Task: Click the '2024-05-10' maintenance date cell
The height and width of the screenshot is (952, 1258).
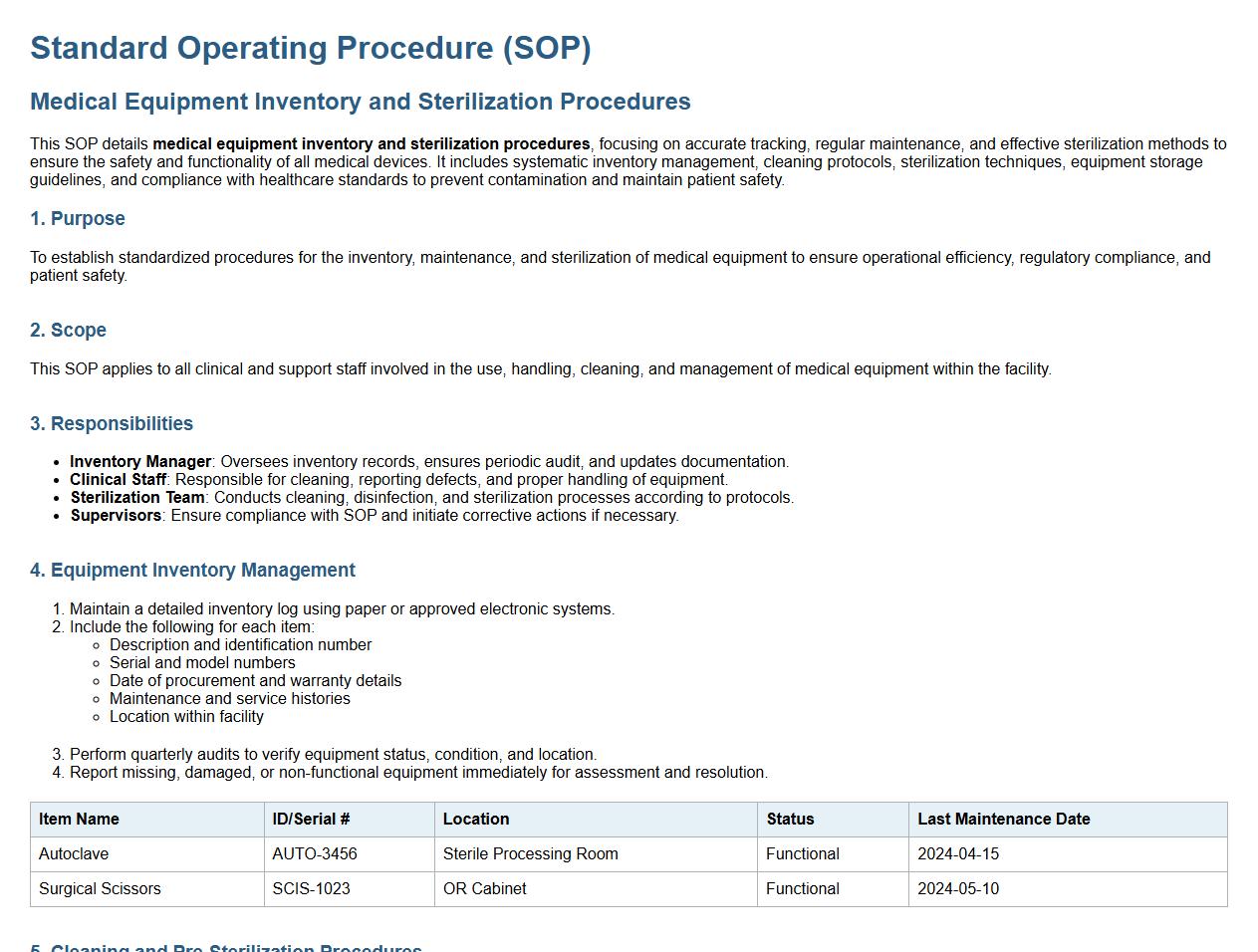Action: click(957, 889)
